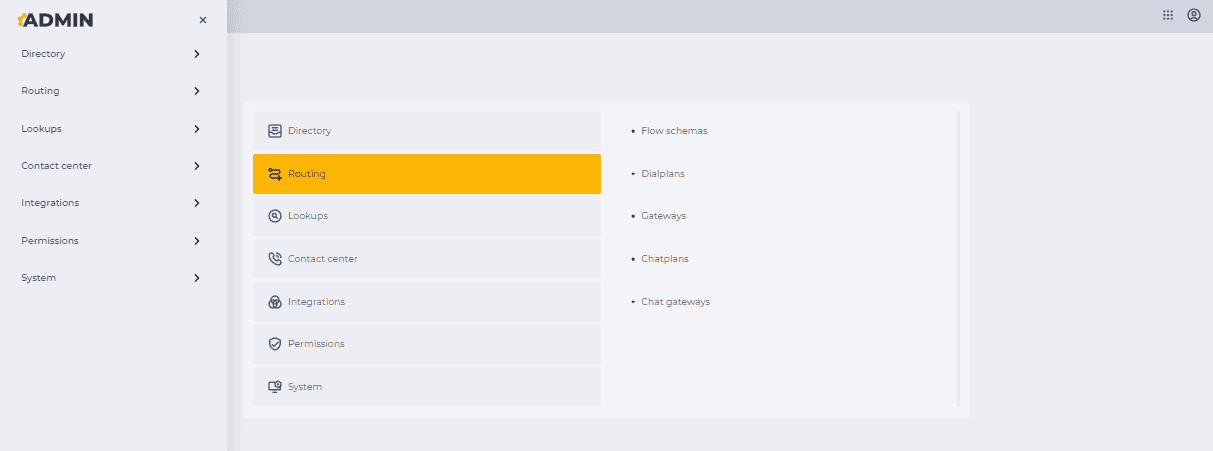
Task: Select the Contact center category card
Action: (x=427, y=259)
